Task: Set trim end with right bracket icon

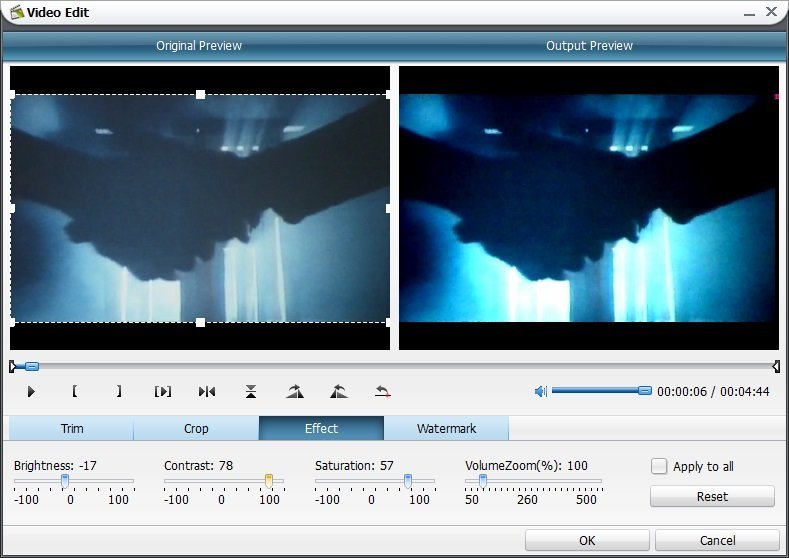Action: click(119, 391)
